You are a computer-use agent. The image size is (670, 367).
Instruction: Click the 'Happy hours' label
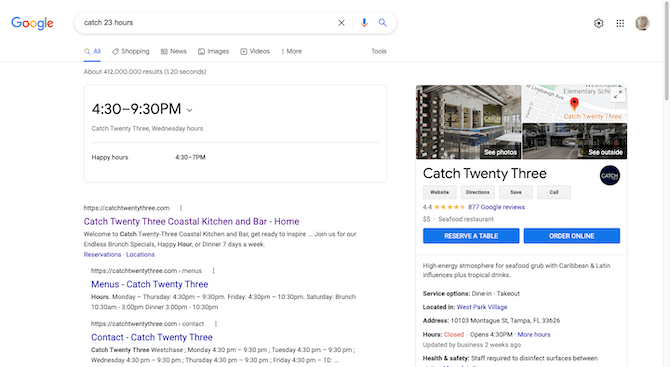point(110,157)
